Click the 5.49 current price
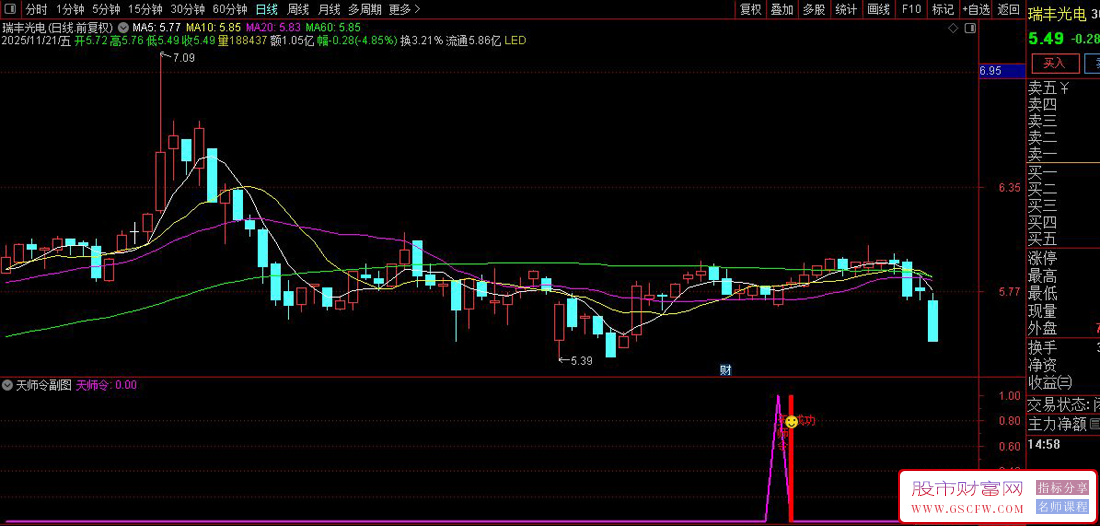Viewport: 1100px width, 526px height. click(1045, 39)
